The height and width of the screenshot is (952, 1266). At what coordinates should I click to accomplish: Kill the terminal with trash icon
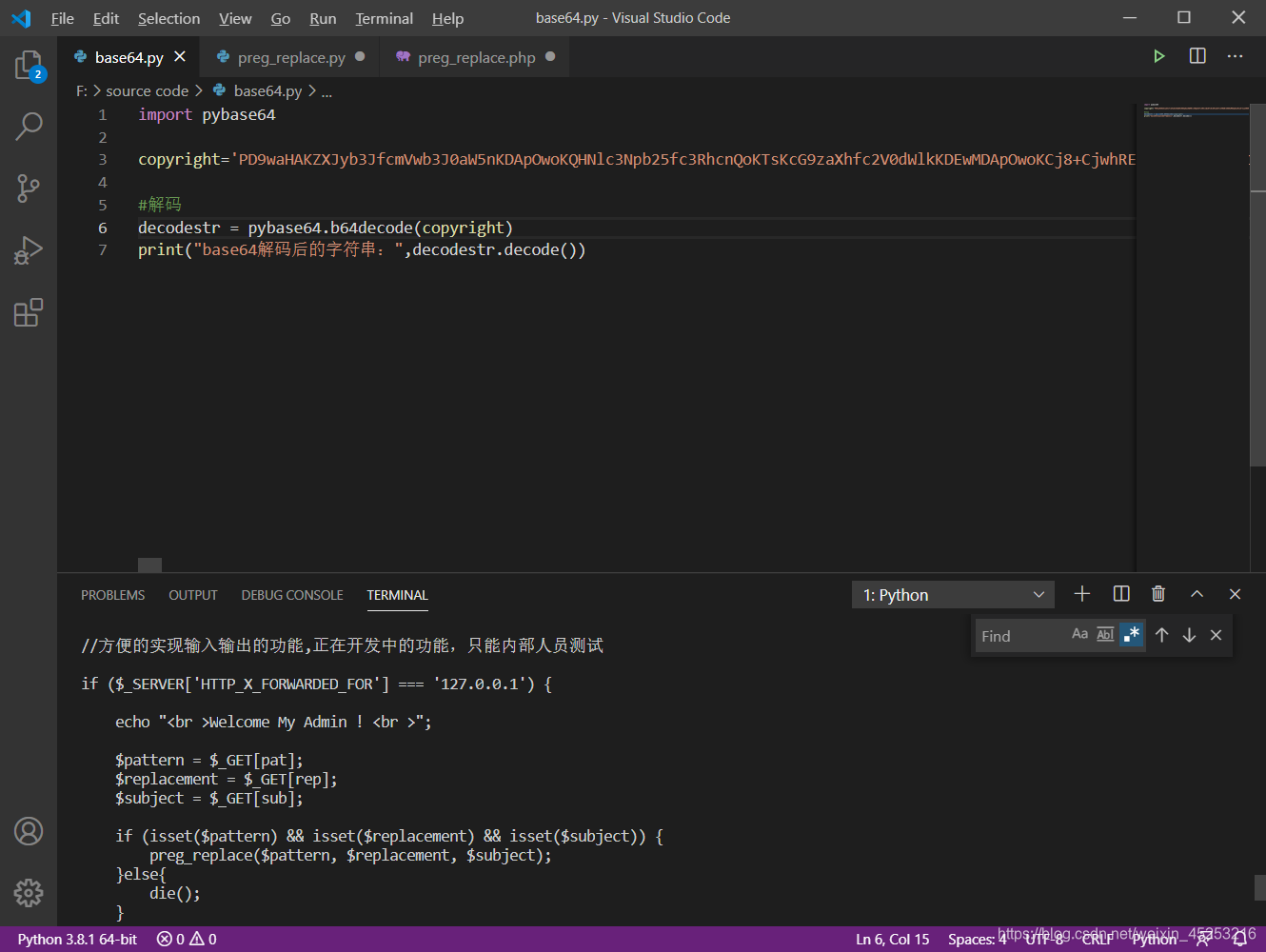1158,594
